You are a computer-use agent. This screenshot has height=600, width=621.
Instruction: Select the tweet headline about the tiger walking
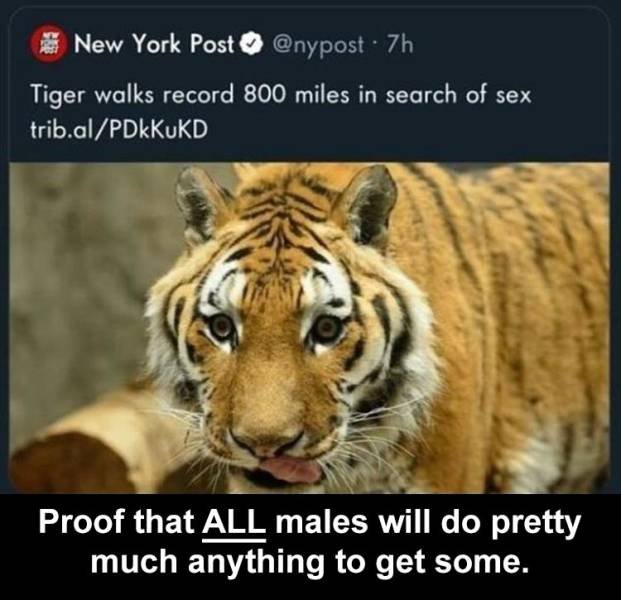[281, 95]
